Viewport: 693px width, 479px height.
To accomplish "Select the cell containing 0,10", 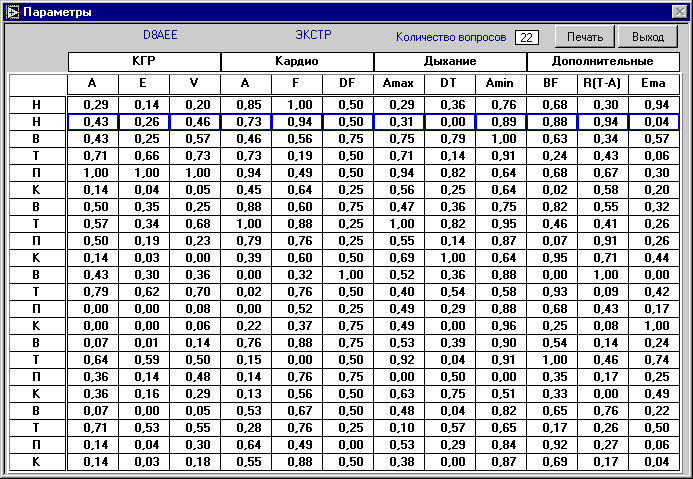I will (x=399, y=428).
